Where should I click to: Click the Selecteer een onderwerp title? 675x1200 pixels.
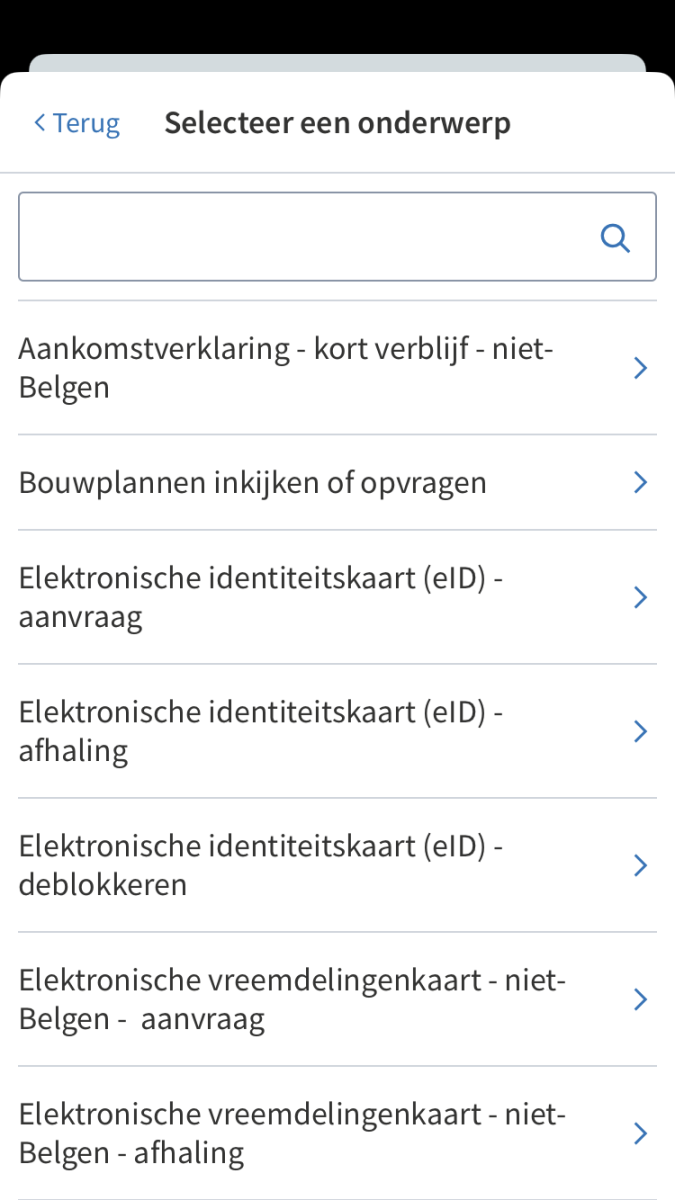(x=337, y=122)
